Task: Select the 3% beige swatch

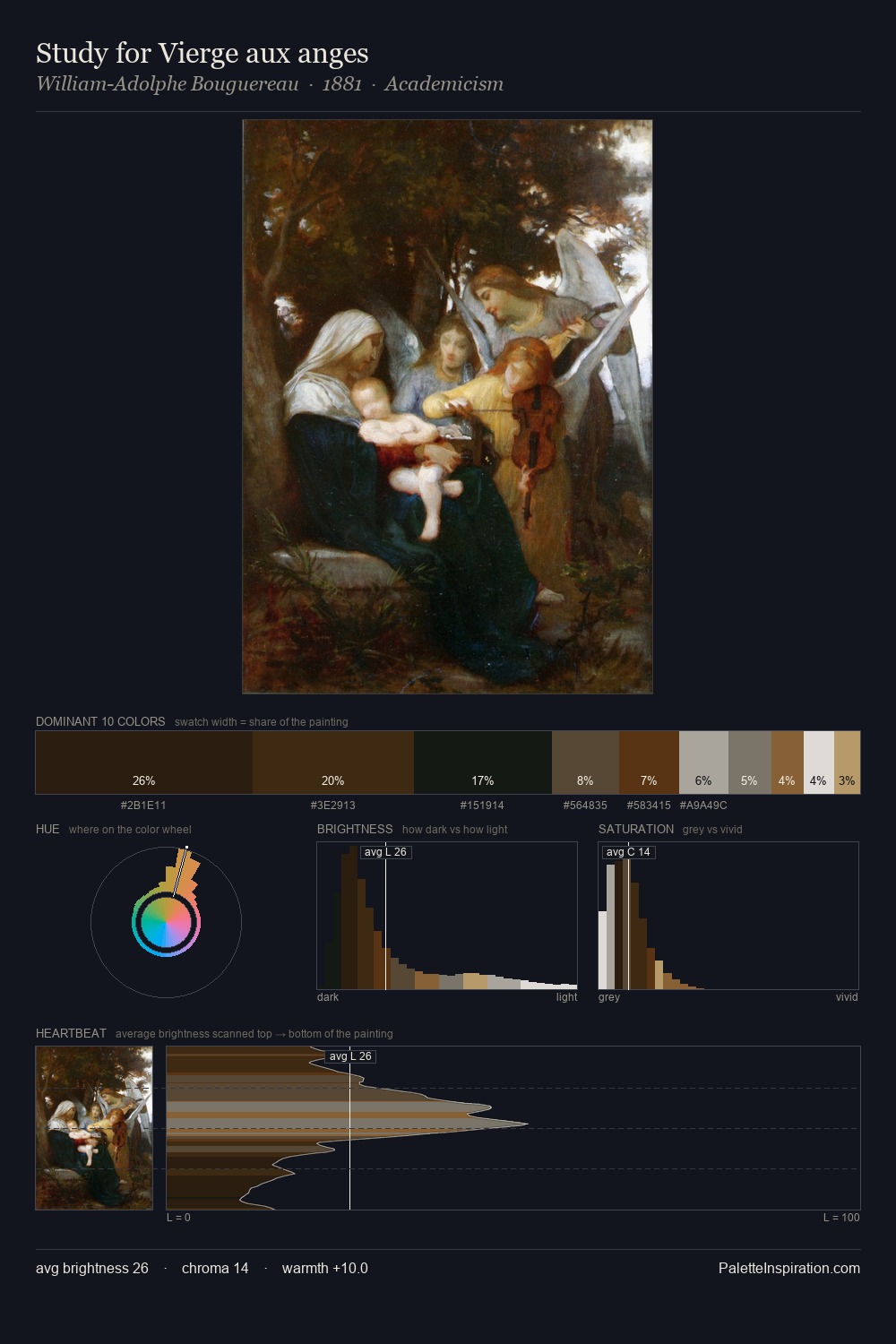Action: point(847,762)
